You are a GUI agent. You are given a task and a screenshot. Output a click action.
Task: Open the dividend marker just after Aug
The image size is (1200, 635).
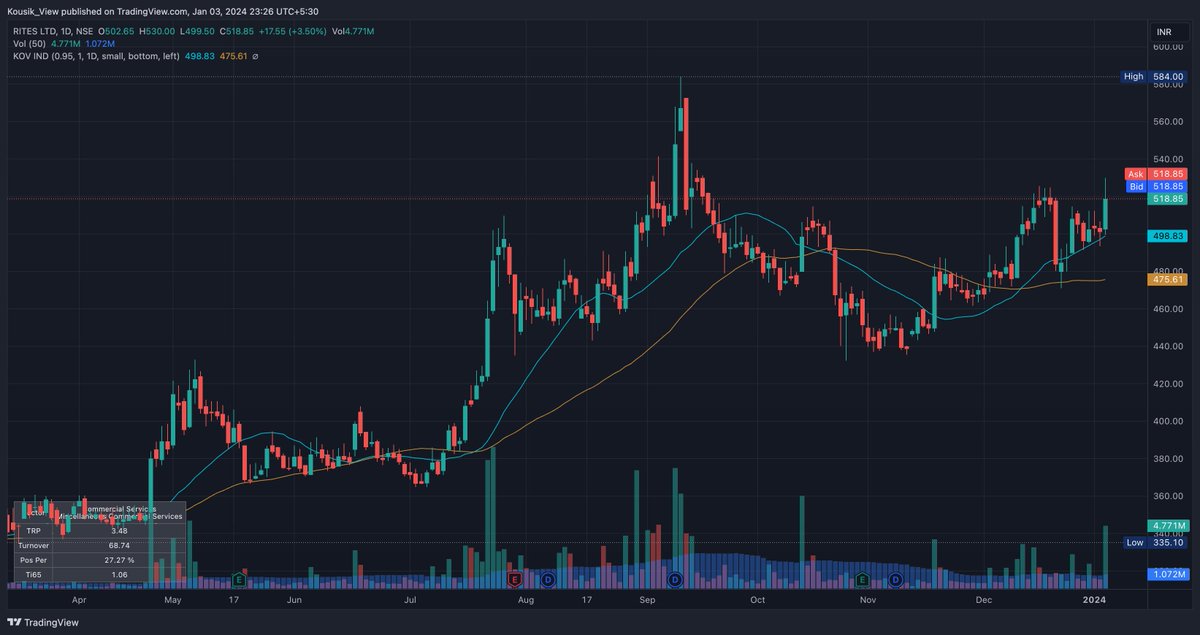click(547, 579)
